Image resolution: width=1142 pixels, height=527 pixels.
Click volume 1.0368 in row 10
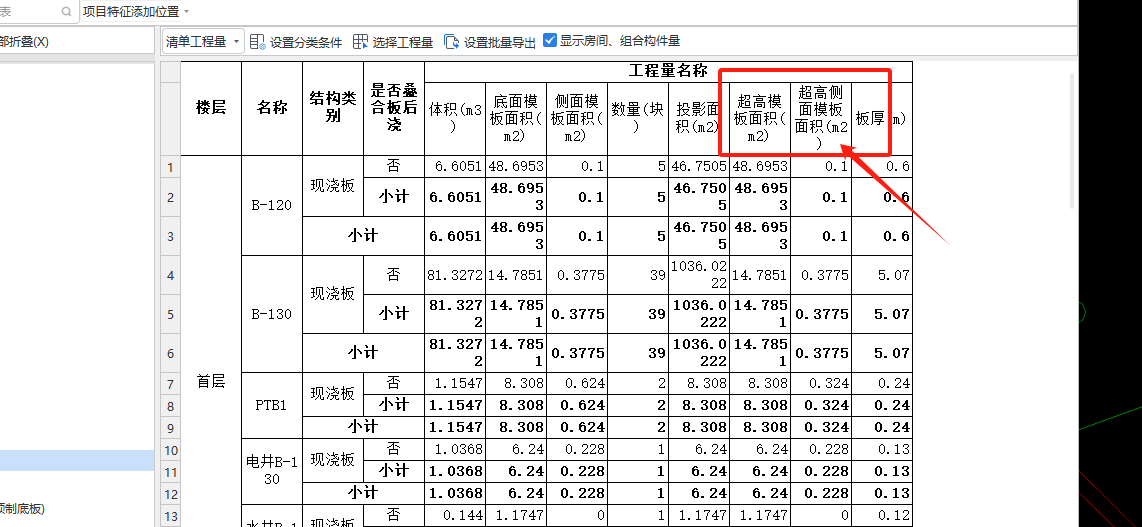455,450
